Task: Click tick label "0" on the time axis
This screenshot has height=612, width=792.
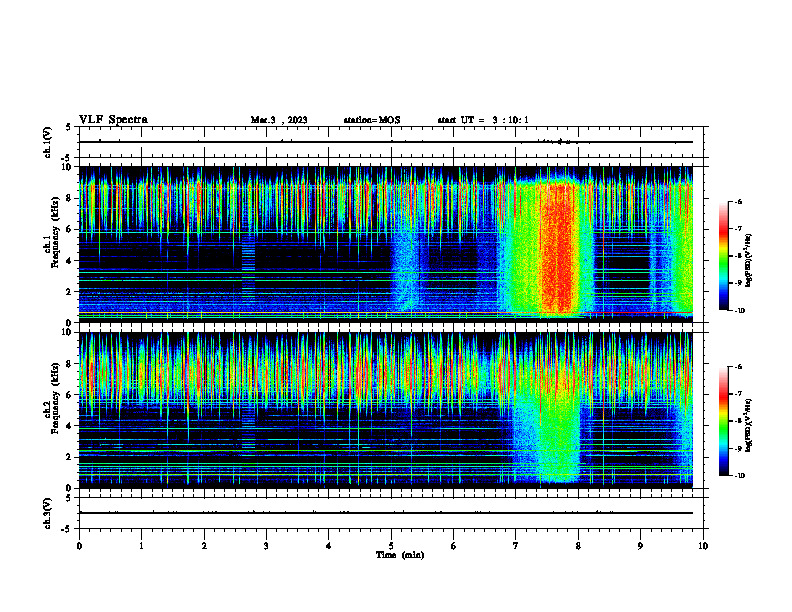Action: pyautogui.click(x=79, y=546)
